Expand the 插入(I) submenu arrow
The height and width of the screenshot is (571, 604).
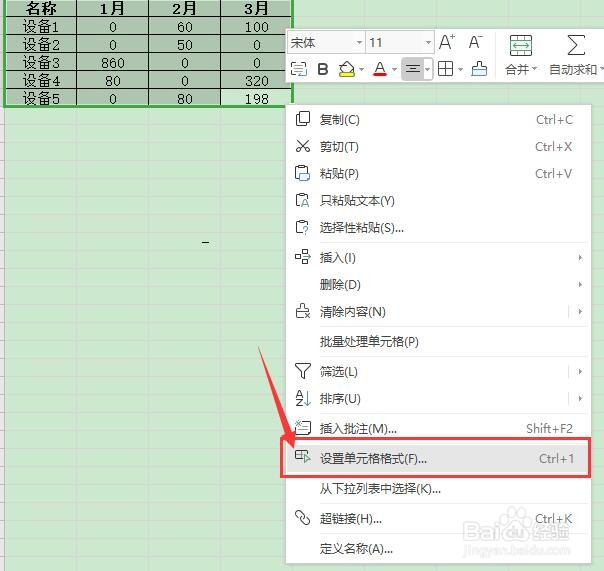[580, 257]
